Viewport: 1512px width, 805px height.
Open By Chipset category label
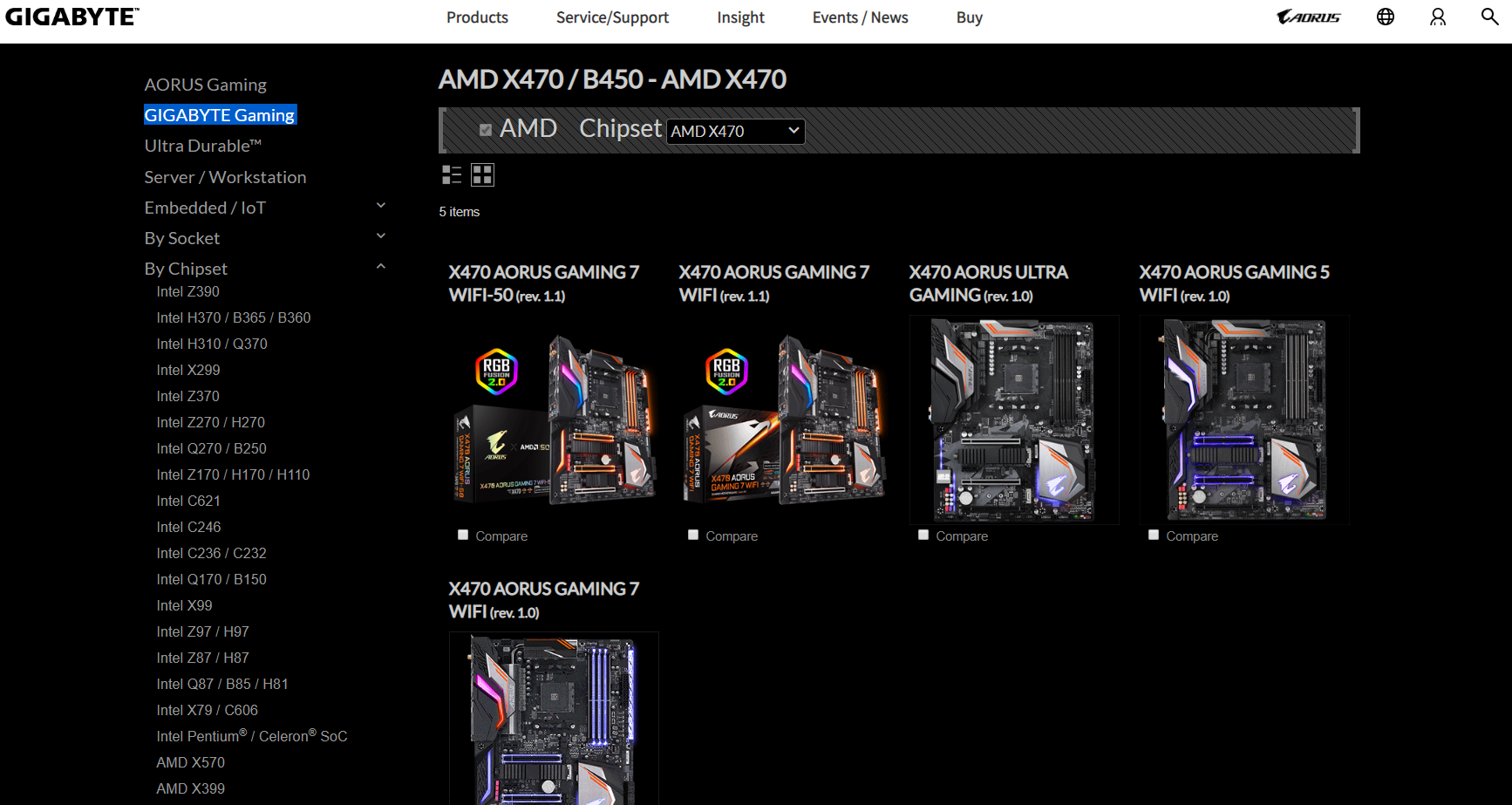click(x=186, y=269)
